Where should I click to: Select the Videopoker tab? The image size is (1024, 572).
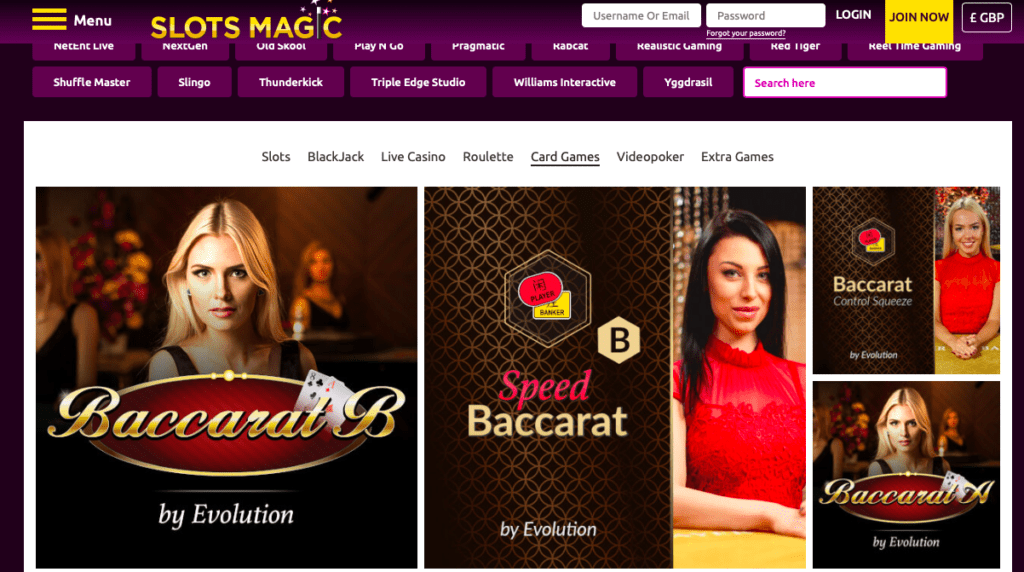tap(650, 157)
